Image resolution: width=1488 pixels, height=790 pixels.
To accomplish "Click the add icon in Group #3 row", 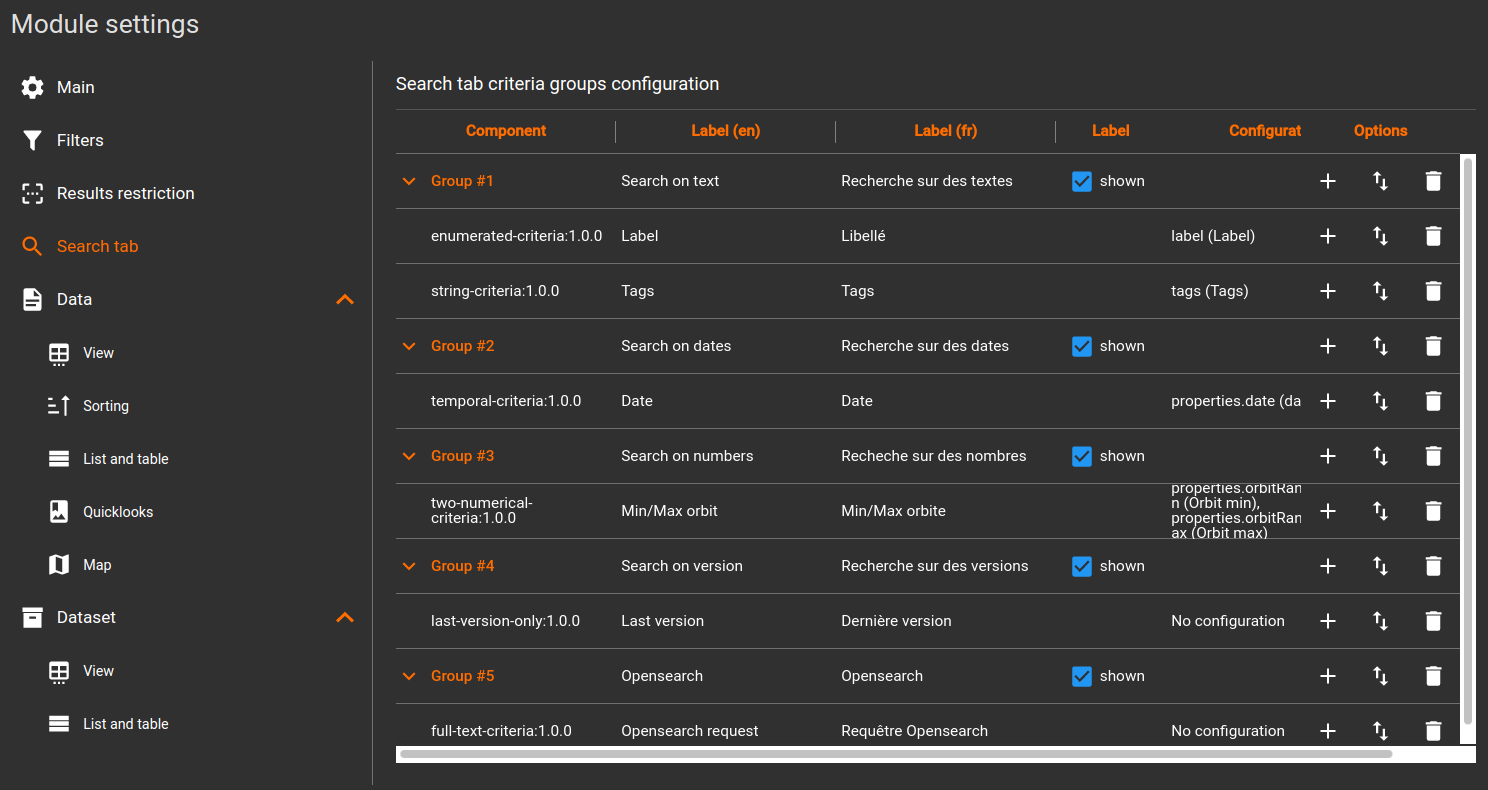I will point(1328,456).
